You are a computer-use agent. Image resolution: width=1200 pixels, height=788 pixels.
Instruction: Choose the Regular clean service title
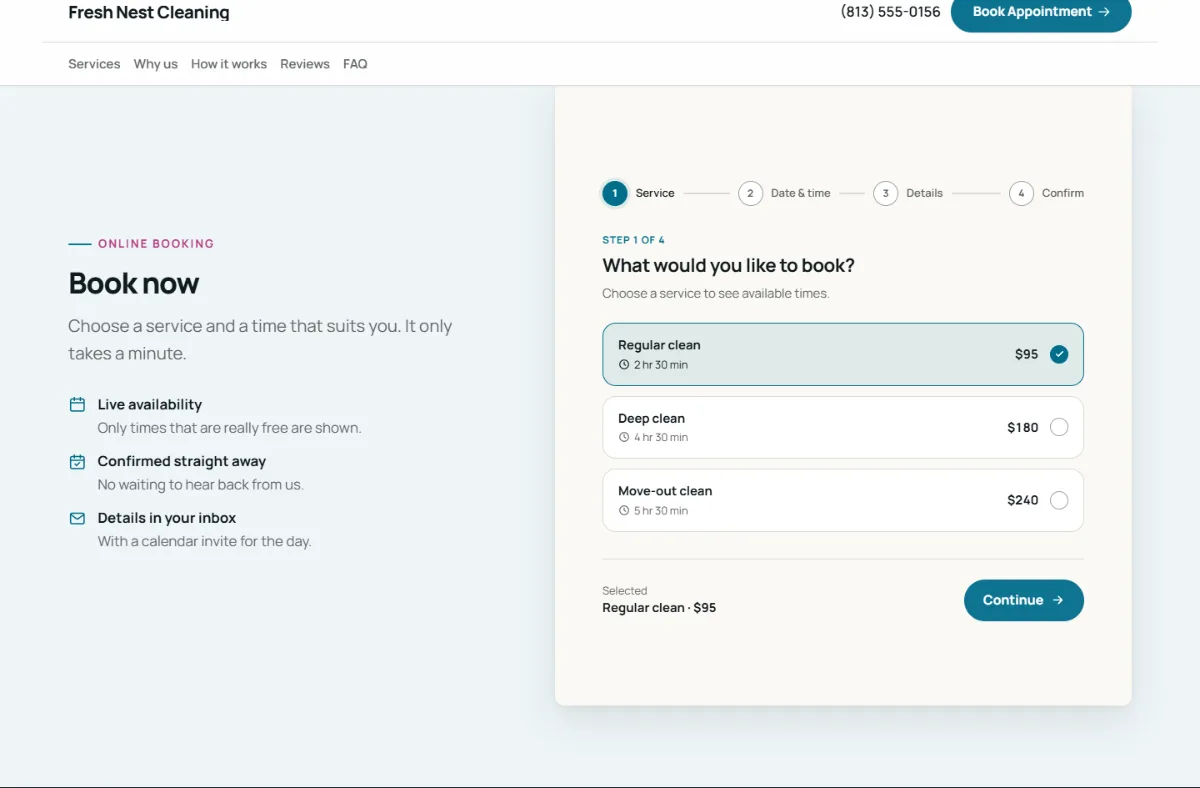point(659,345)
